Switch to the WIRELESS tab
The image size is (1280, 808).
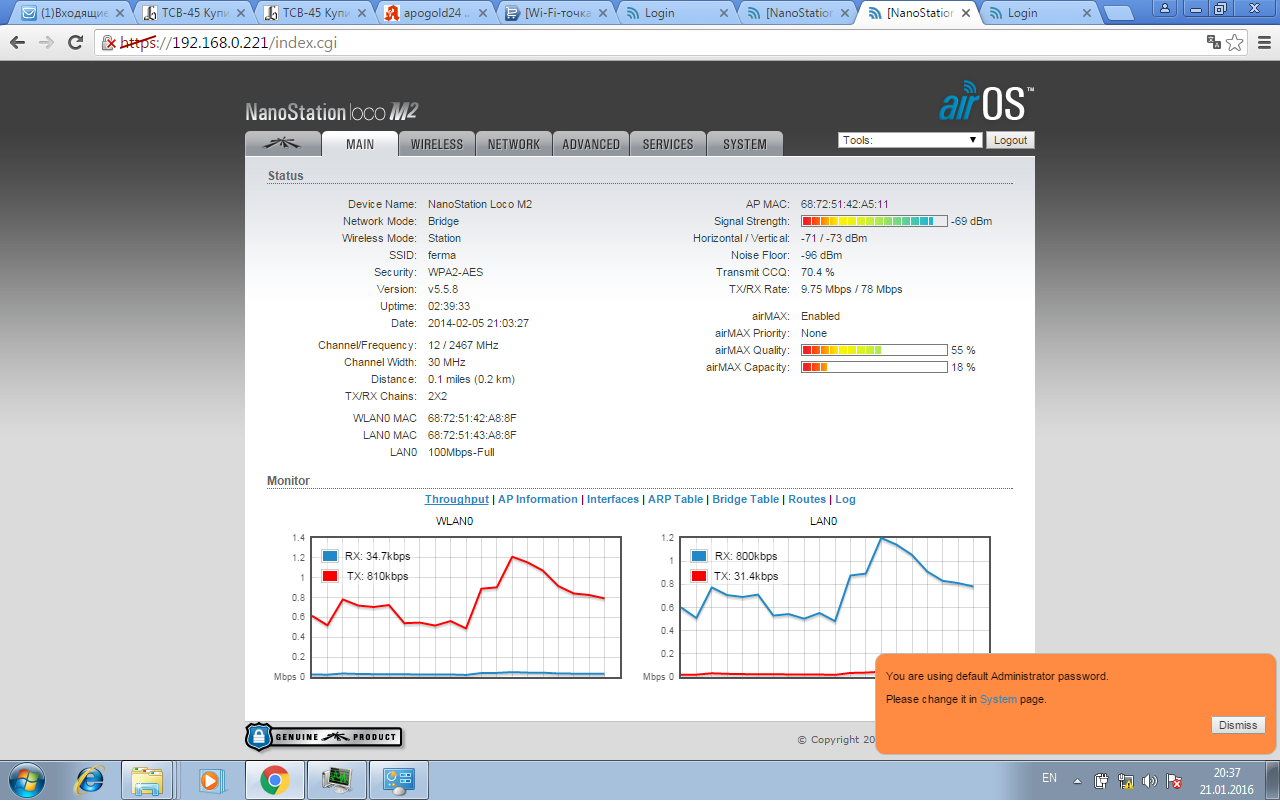click(437, 144)
